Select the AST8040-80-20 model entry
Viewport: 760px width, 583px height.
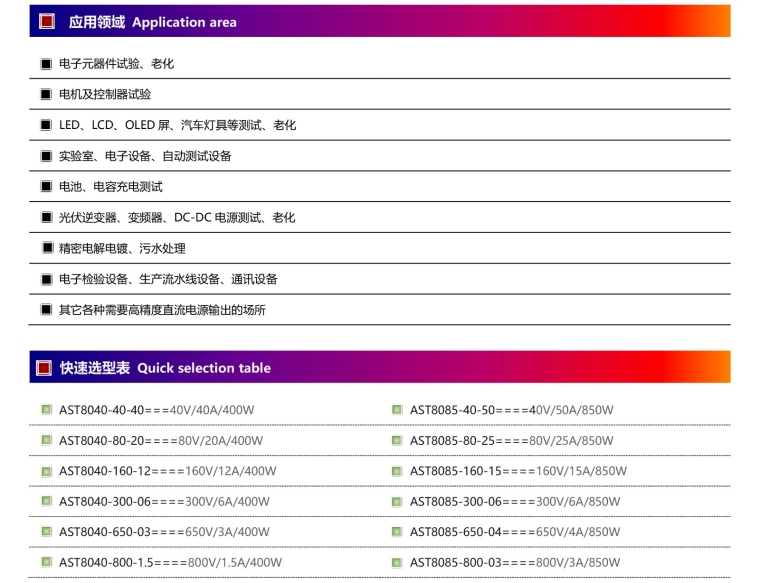pos(161,441)
